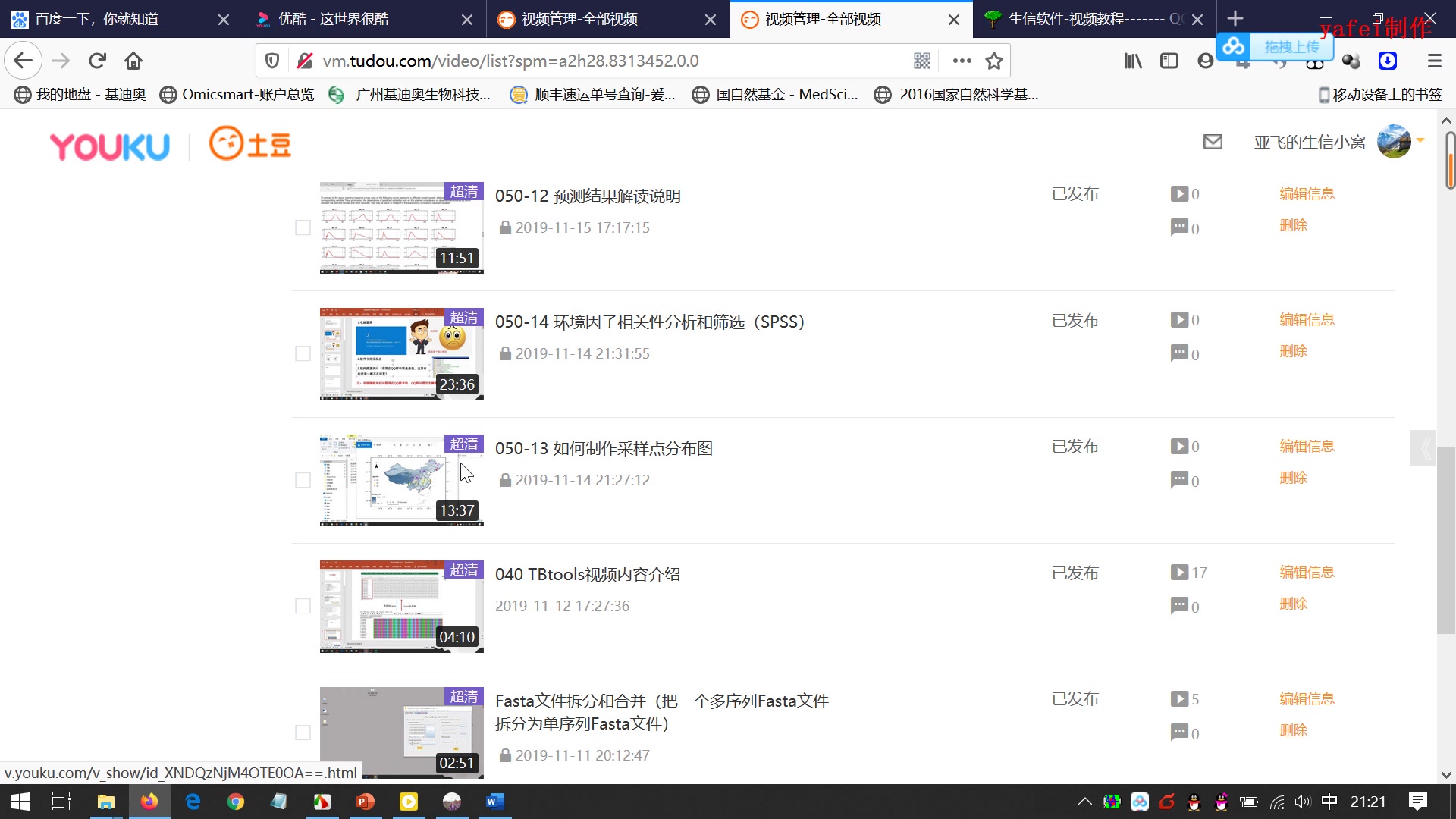The width and height of the screenshot is (1456, 819).
Task: Bookmark page with star icon
Action: point(993,61)
